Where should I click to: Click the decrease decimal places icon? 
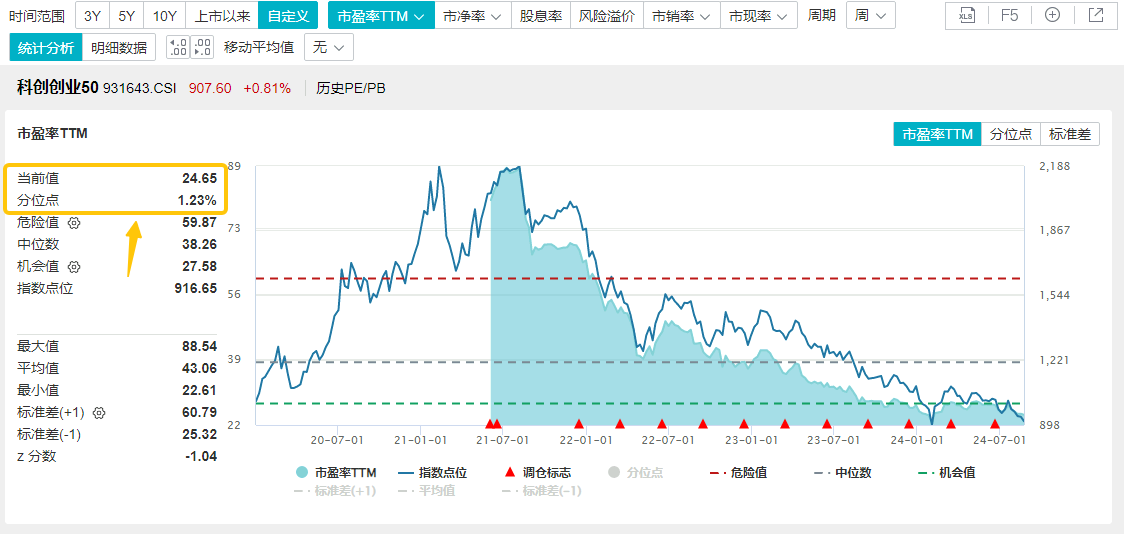(x=201, y=47)
